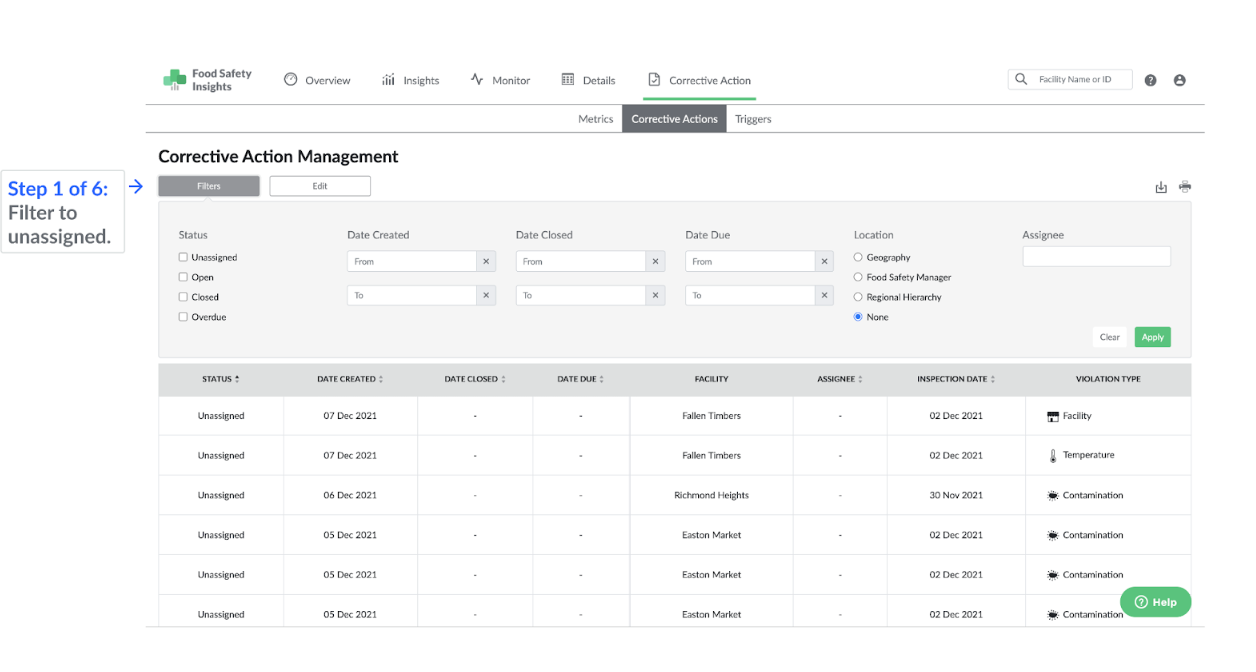Switch to the Metrics tab
This screenshot has width=1256, height=672.
pyautogui.click(x=595, y=119)
